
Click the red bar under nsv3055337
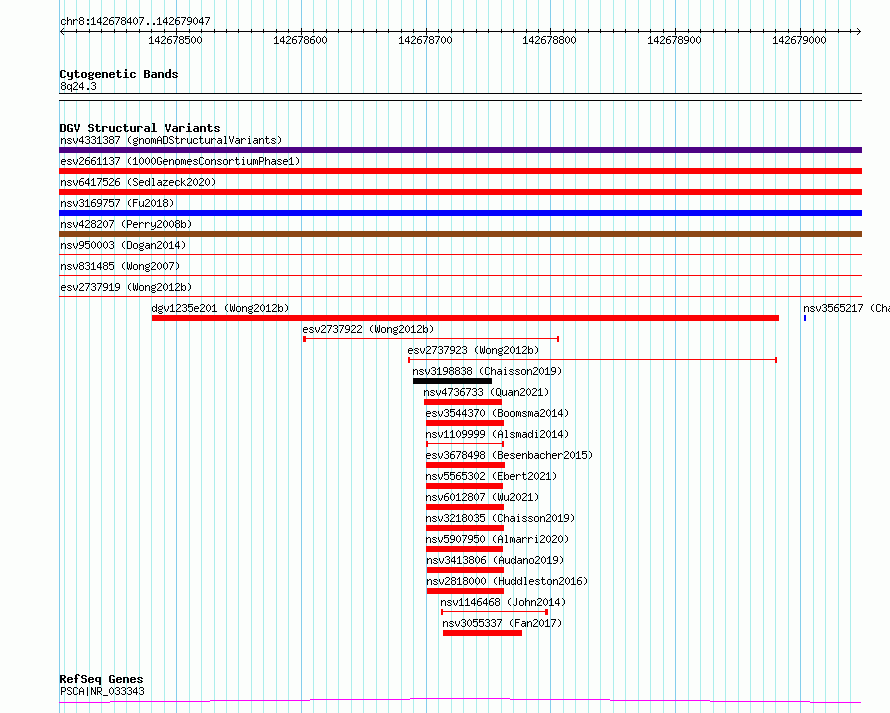(x=482, y=633)
